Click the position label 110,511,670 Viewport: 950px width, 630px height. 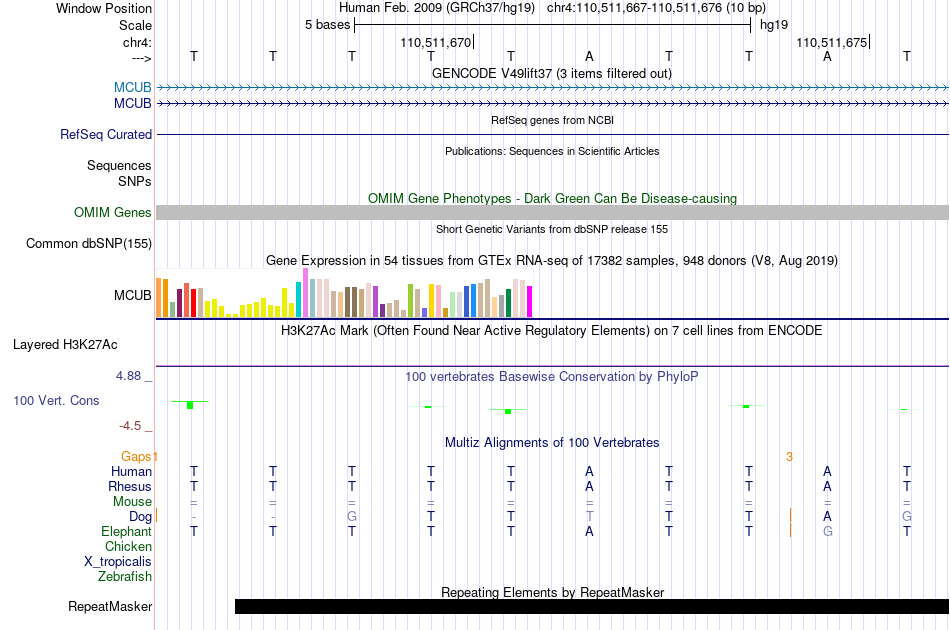point(436,42)
